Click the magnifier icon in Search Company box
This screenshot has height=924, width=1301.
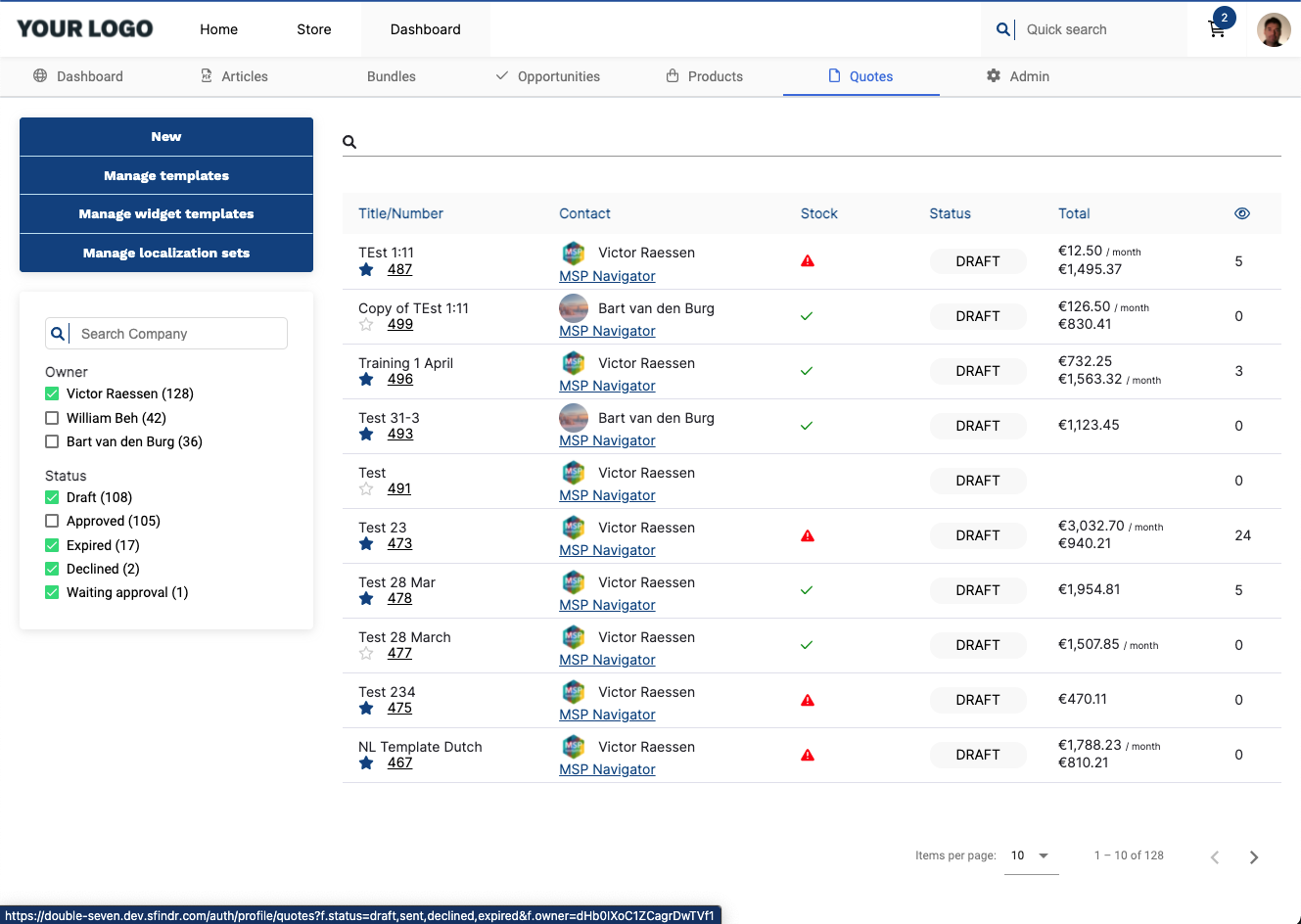58,333
